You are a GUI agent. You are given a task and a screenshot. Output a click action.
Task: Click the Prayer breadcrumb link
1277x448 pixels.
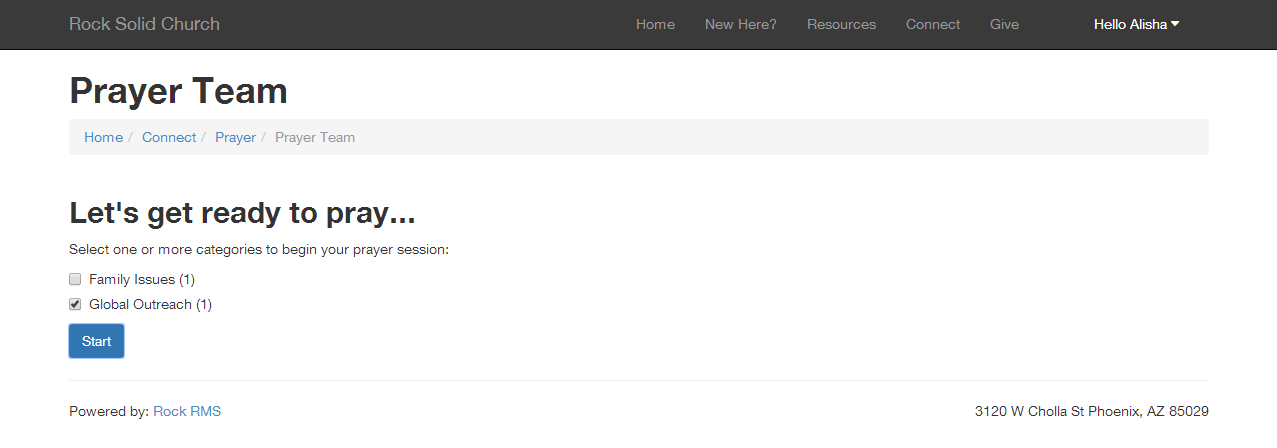tap(235, 137)
